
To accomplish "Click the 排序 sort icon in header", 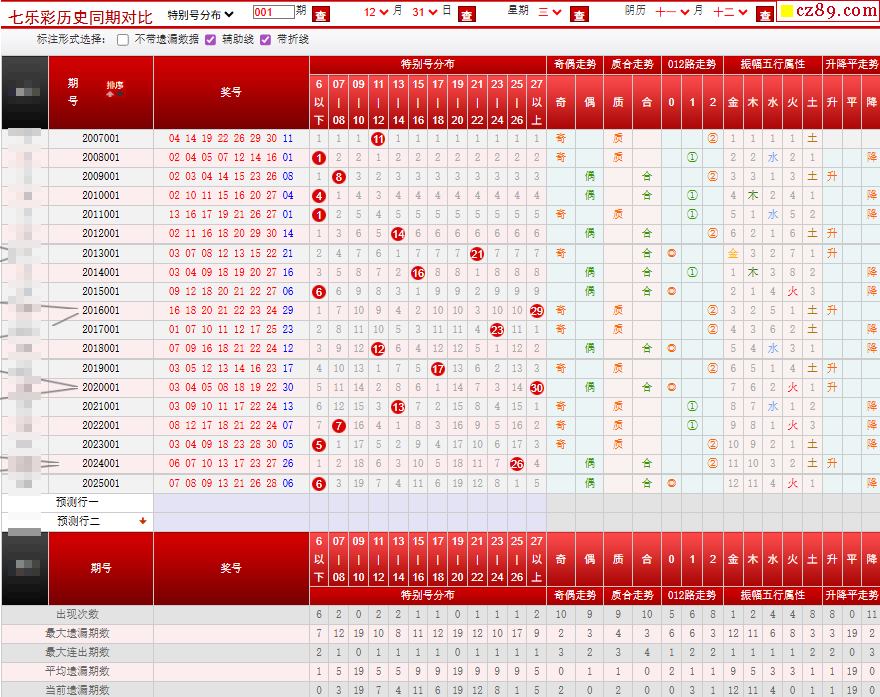I will tap(115, 88).
